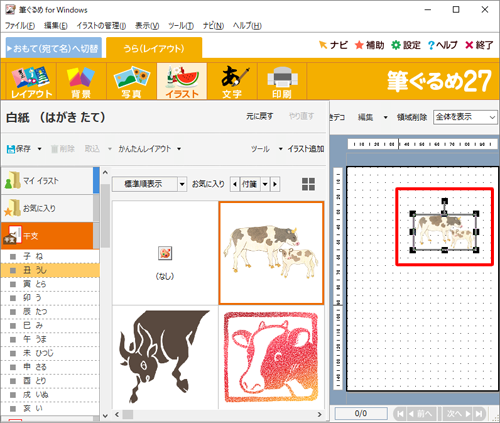
Task: Switch to thumbnail grid view
Action: (308, 184)
